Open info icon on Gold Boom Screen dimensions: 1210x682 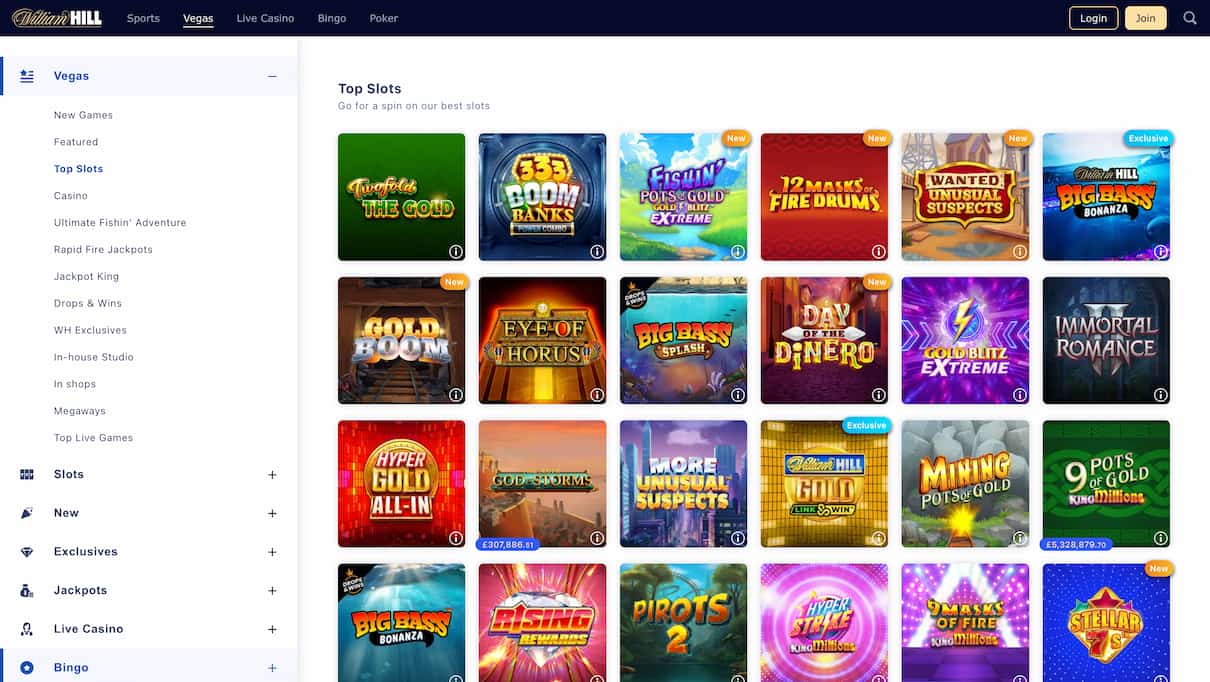click(456, 395)
